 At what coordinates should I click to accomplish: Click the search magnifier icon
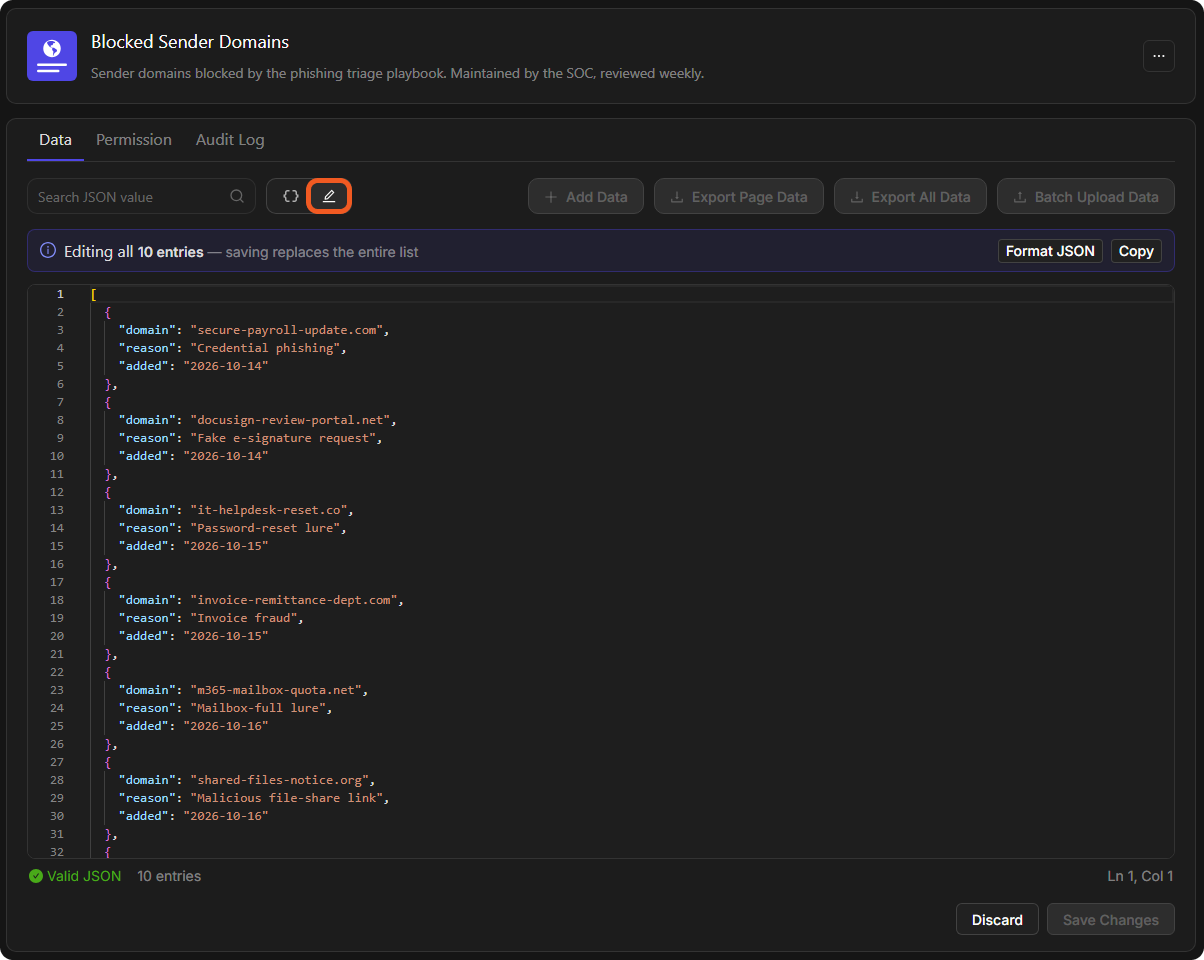pyautogui.click(x=237, y=196)
